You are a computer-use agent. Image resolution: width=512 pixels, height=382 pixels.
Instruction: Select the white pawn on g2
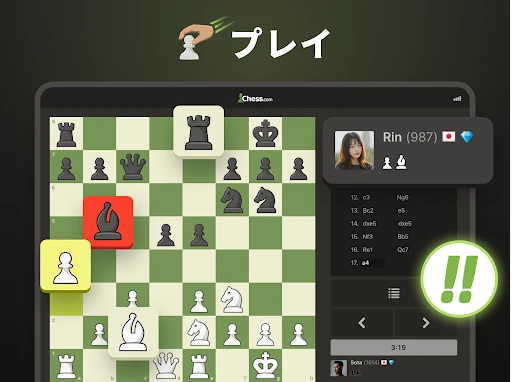click(265, 334)
